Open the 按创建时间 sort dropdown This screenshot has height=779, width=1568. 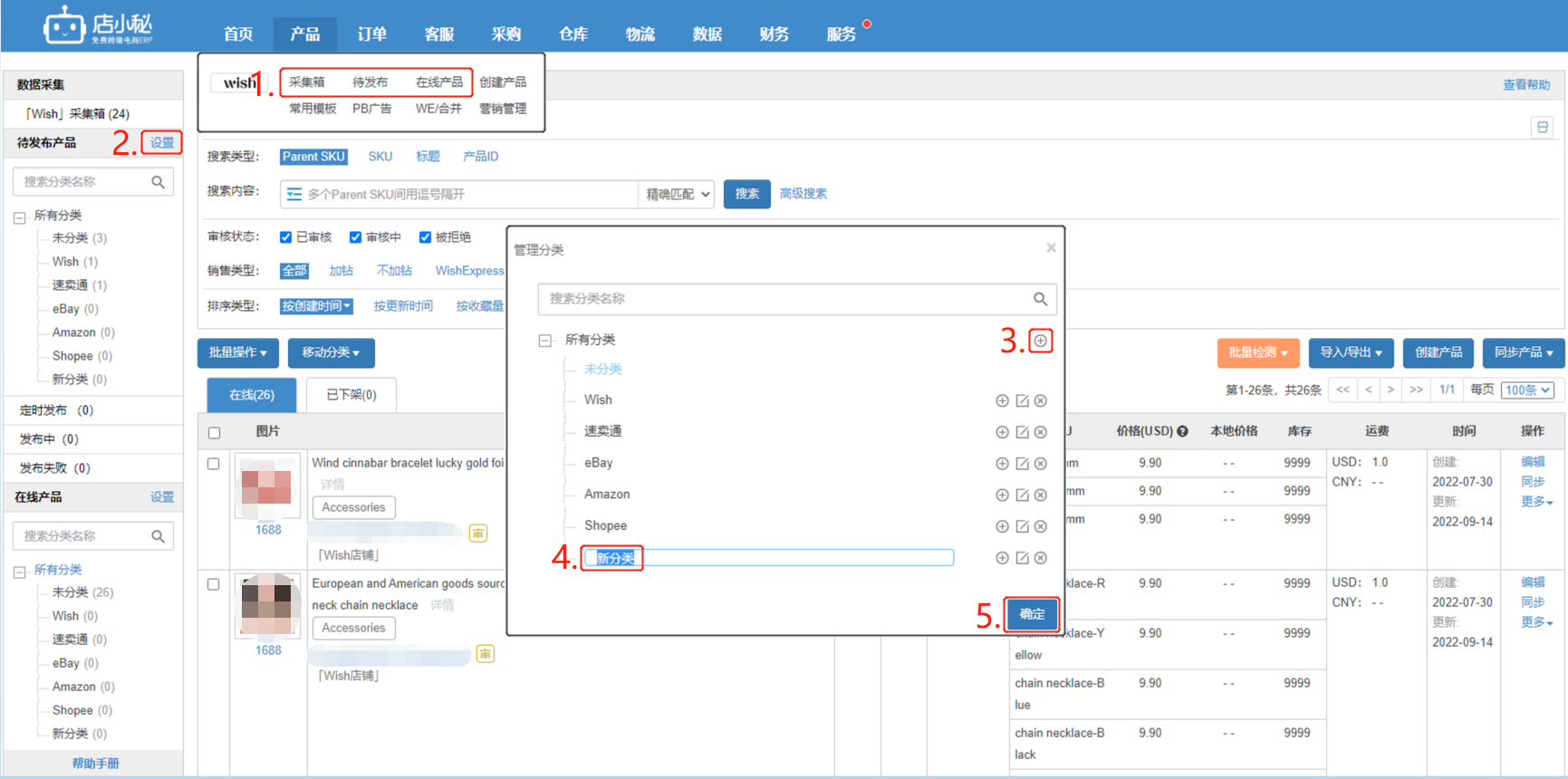316,306
